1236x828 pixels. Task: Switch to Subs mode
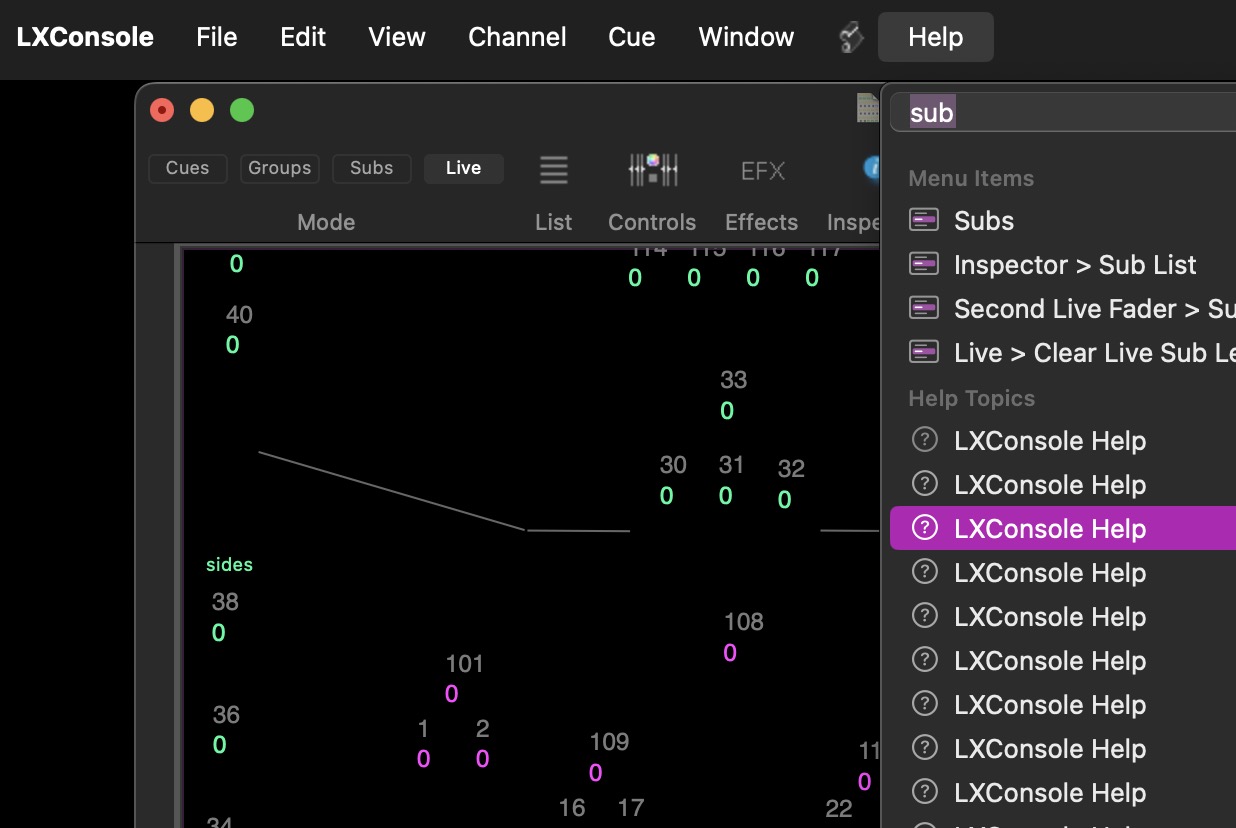click(x=371, y=168)
